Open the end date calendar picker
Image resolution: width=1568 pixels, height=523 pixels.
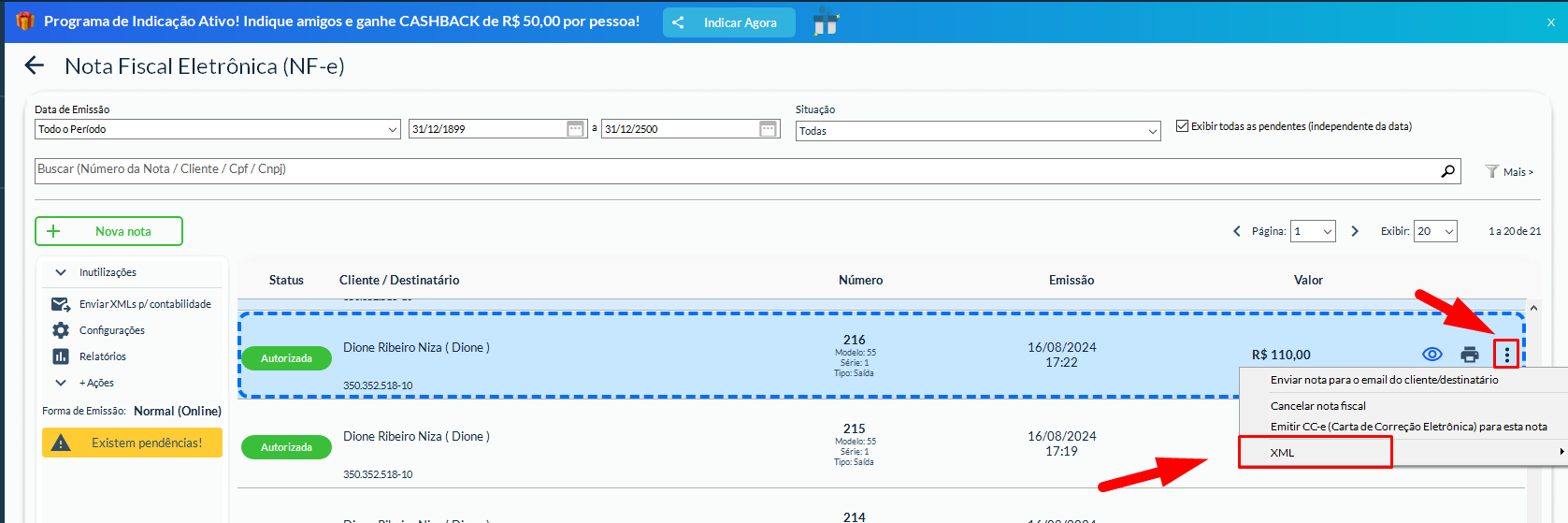coord(768,129)
